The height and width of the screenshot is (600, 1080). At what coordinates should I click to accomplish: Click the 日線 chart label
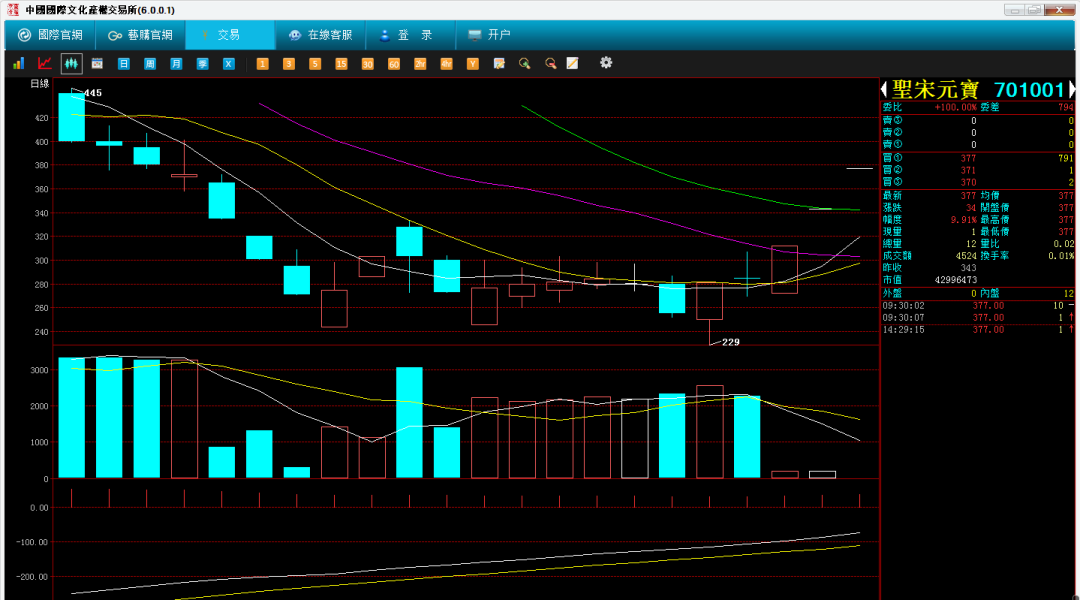[x=40, y=84]
